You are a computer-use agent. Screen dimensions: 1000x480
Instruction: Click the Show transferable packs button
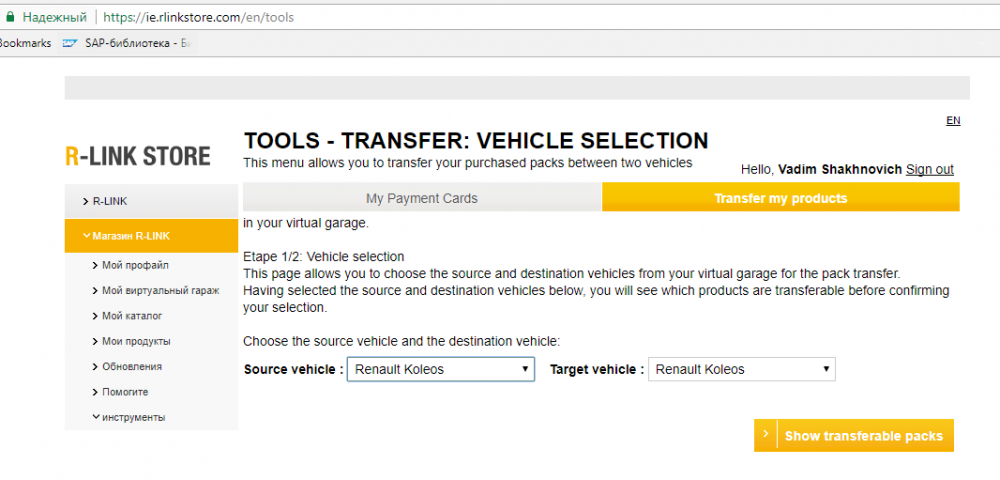click(854, 436)
